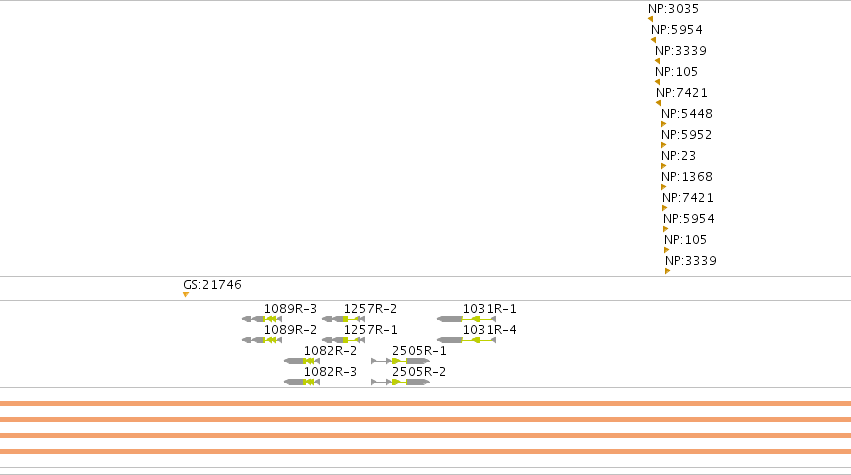Open gene model 1089R-2
Viewport: 851px width, 475px height.
click(x=262, y=340)
